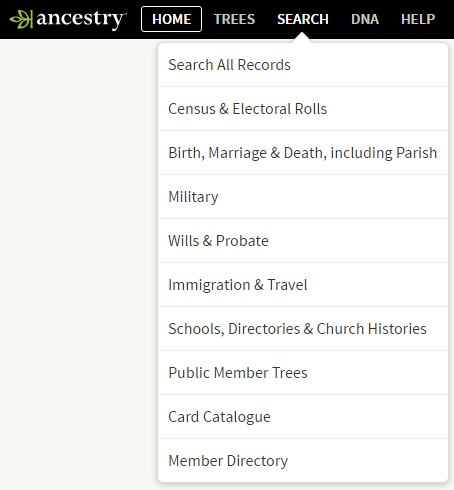
Task: Click the ancestry wordmark text
Action: coord(81,19)
